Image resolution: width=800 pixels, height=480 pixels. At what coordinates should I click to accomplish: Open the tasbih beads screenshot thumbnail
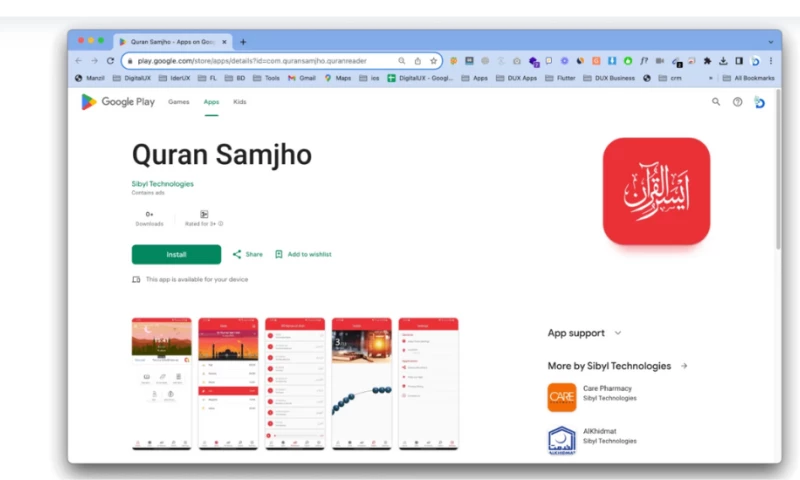(x=362, y=384)
